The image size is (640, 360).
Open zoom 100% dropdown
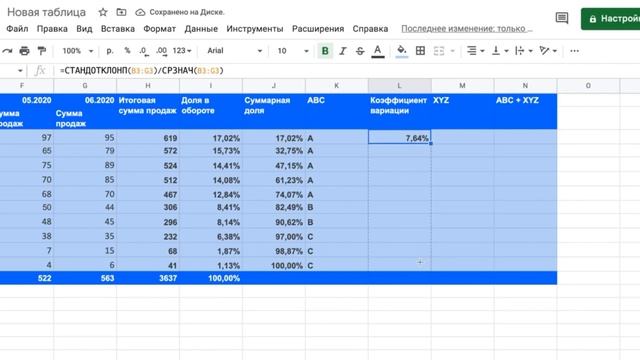pyautogui.click(x=78, y=51)
